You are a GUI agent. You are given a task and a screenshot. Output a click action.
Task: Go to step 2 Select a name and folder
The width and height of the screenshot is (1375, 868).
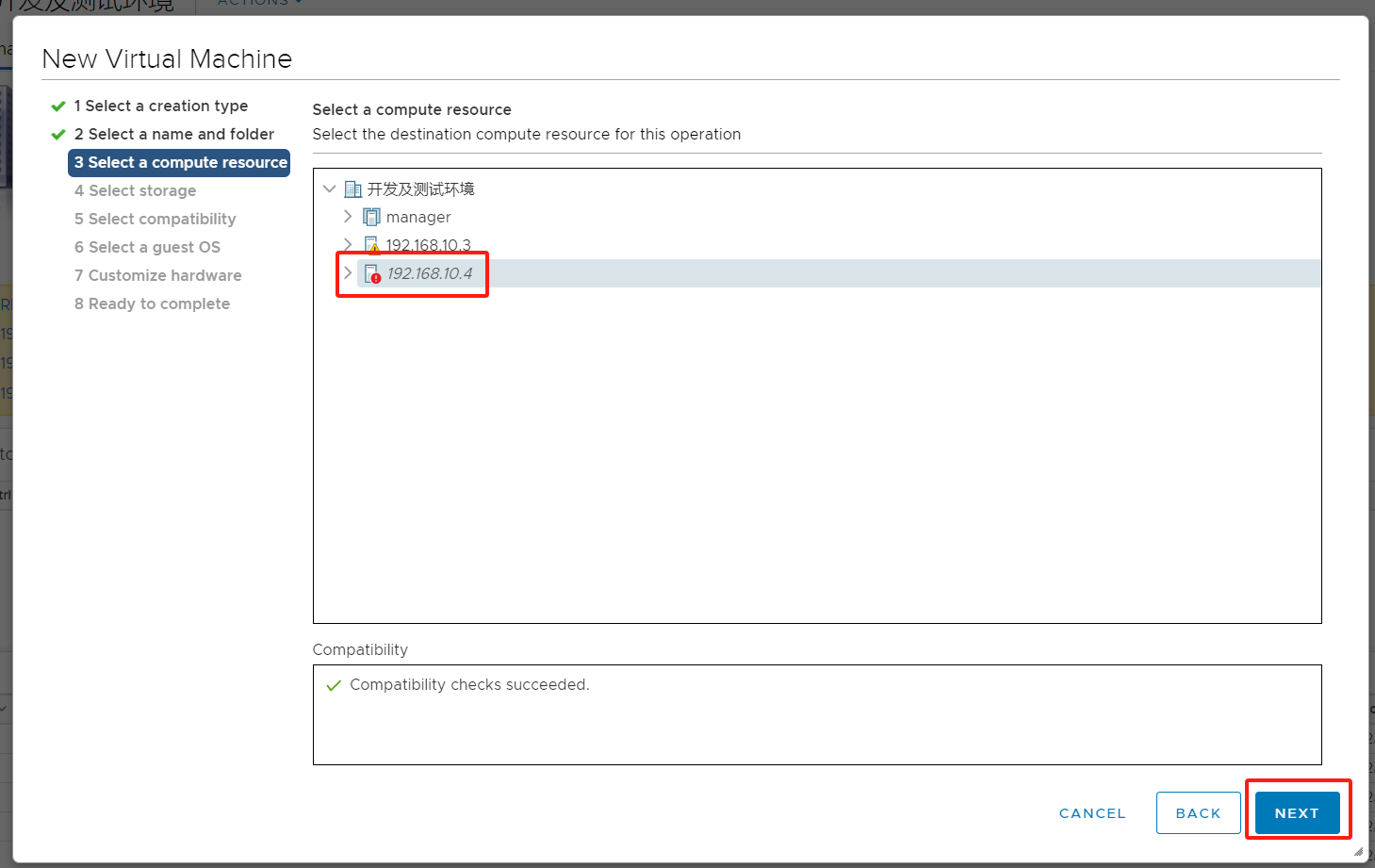point(174,134)
